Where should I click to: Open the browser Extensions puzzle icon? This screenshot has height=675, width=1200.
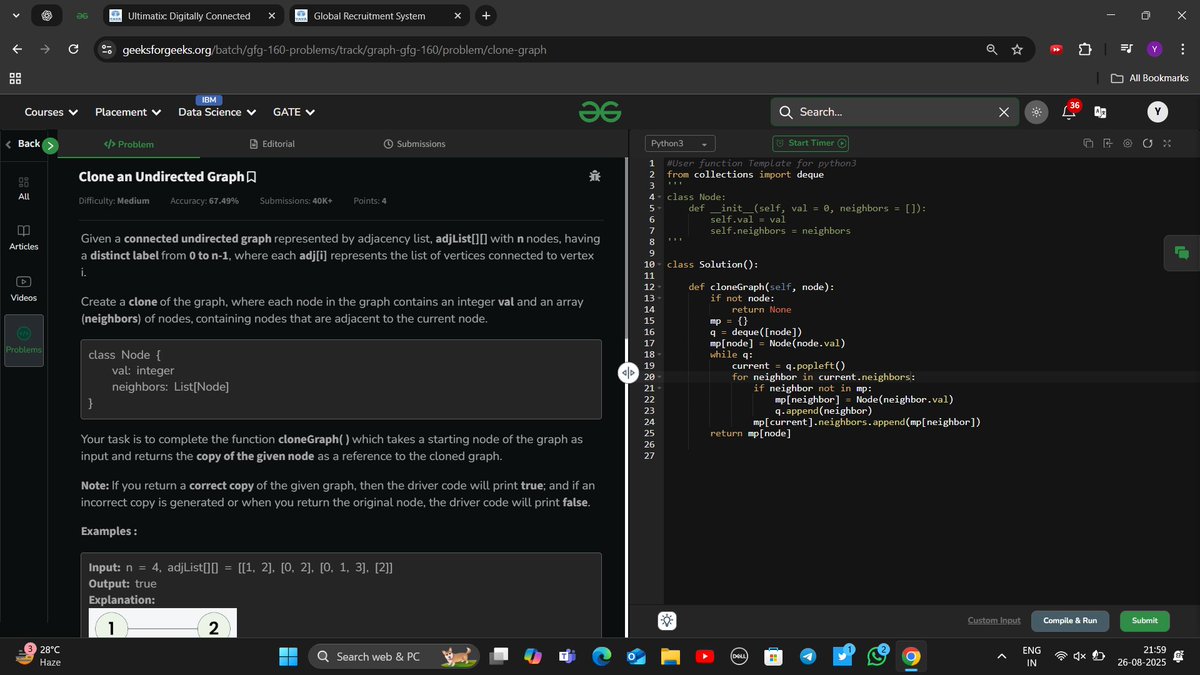click(x=1084, y=49)
